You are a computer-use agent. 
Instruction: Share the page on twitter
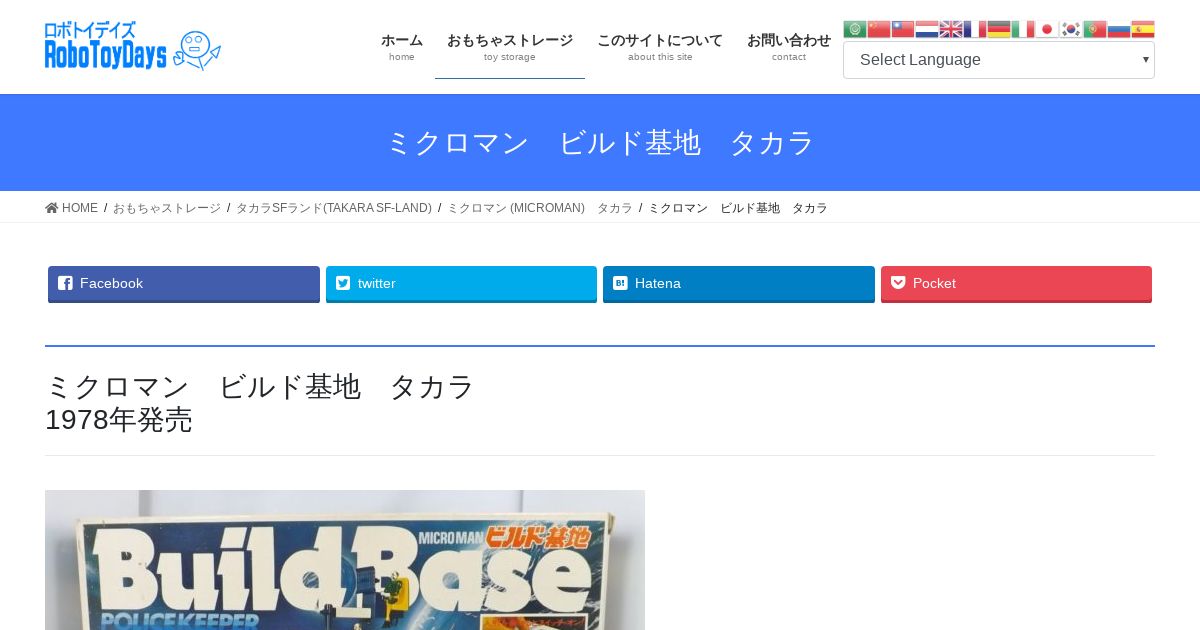click(461, 284)
